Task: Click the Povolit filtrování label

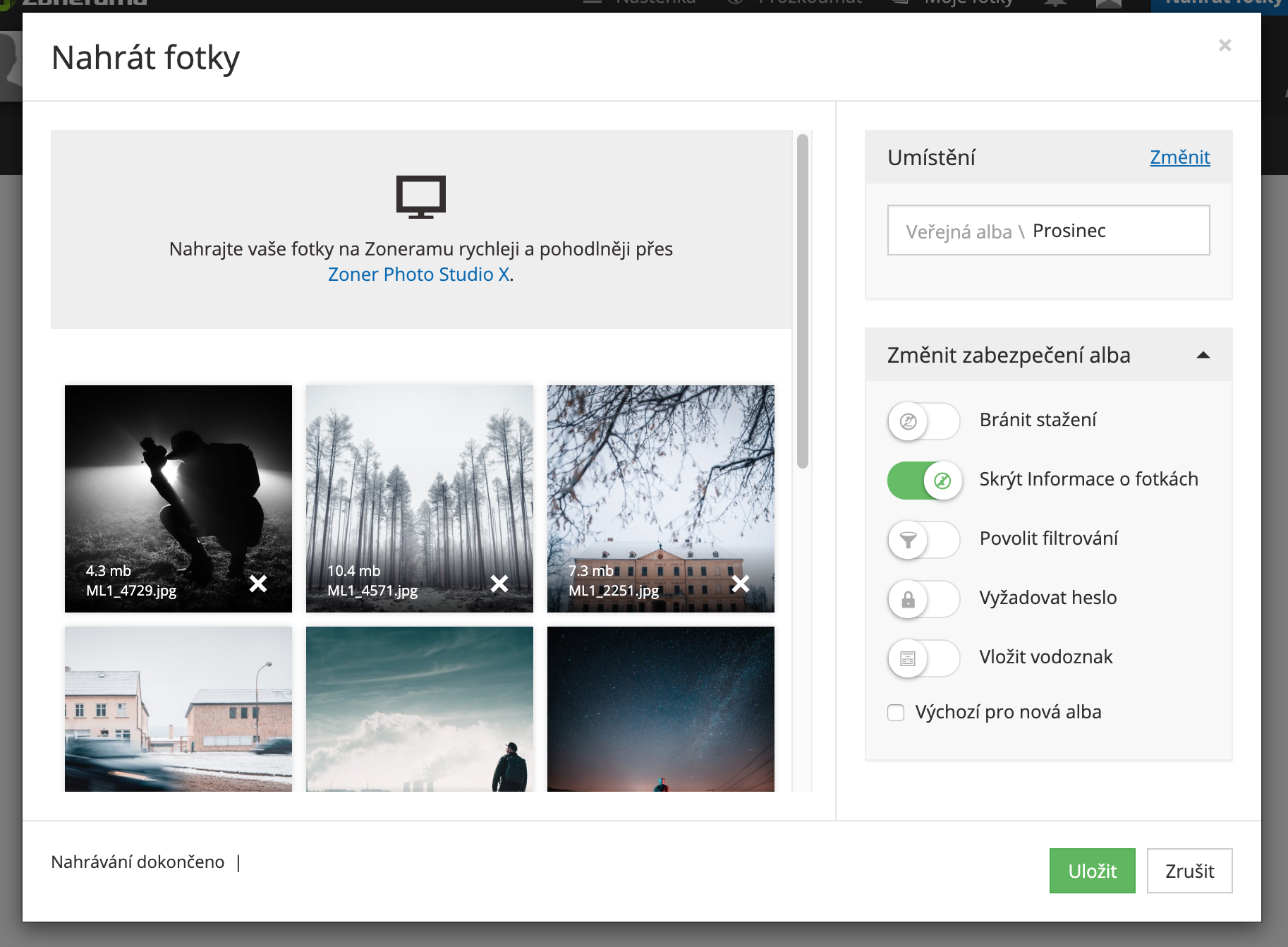Action: coord(1048,538)
